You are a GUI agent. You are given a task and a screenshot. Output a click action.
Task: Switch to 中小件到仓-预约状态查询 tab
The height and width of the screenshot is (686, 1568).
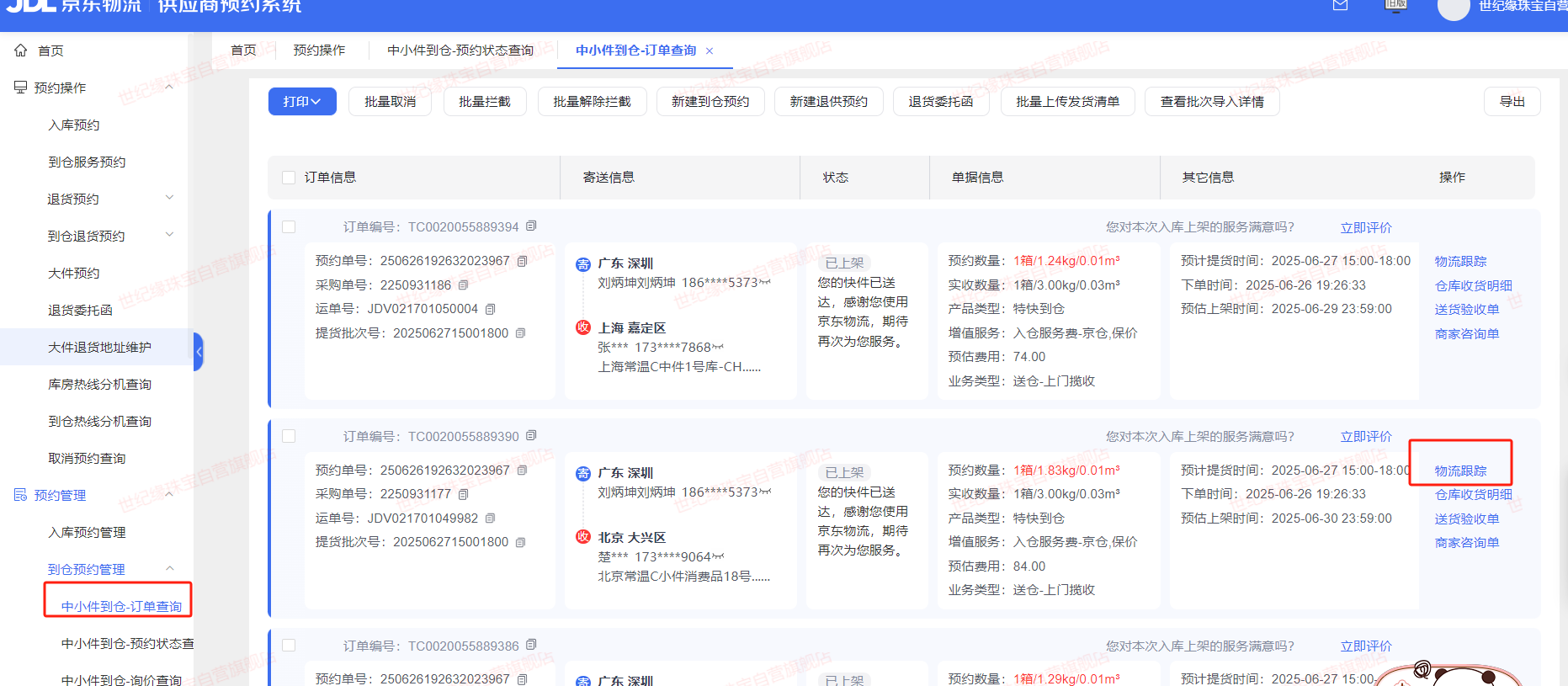[x=460, y=51]
